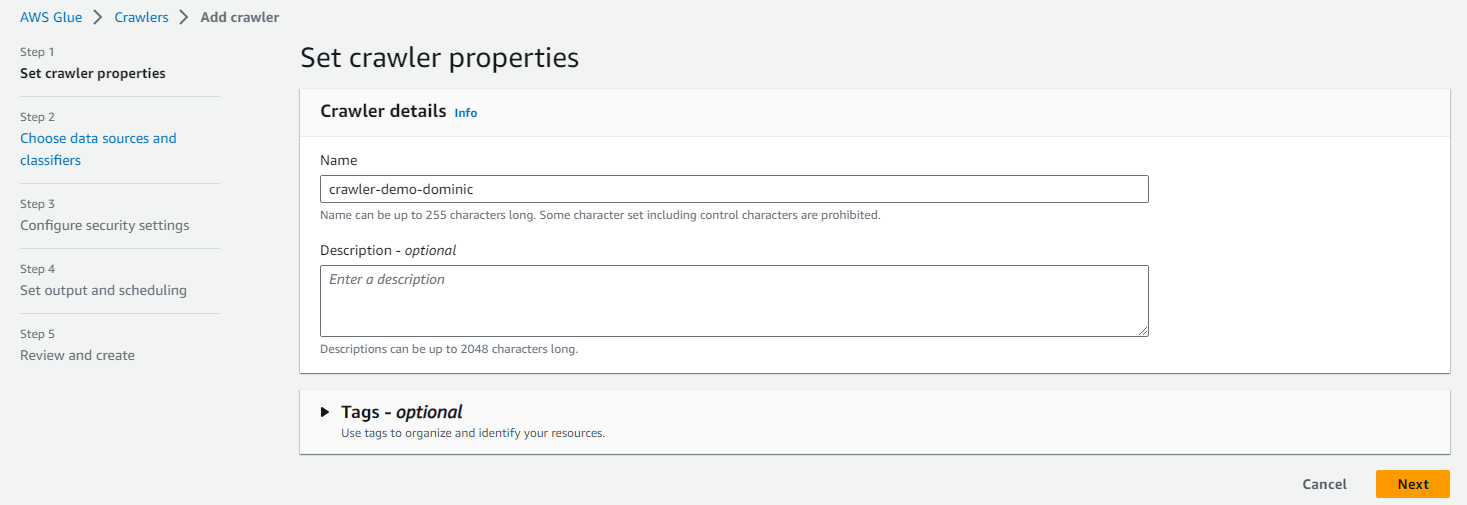Click the Tags - optional header title

[401, 412]
